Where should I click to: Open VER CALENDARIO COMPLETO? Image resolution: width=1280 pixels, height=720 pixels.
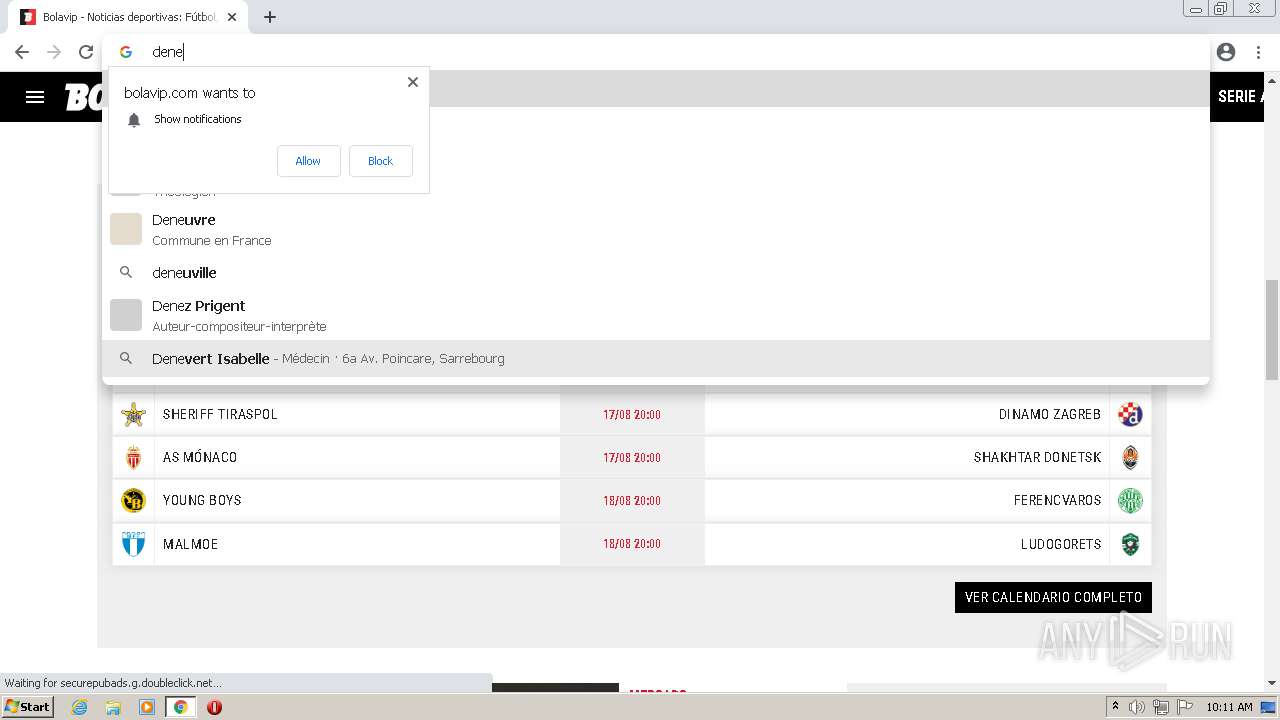[1053, 597]
